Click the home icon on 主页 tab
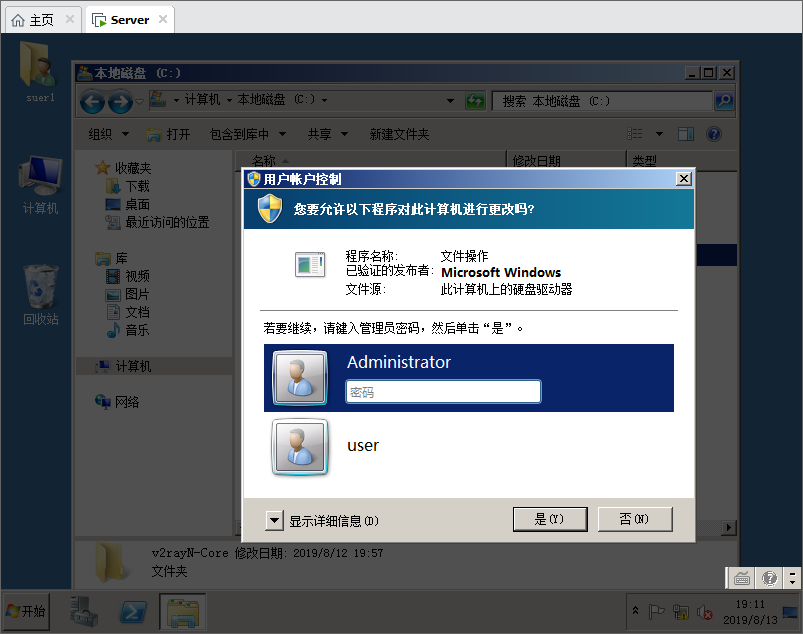Viewport: 803px width, 634px height. tap(18, 20)
